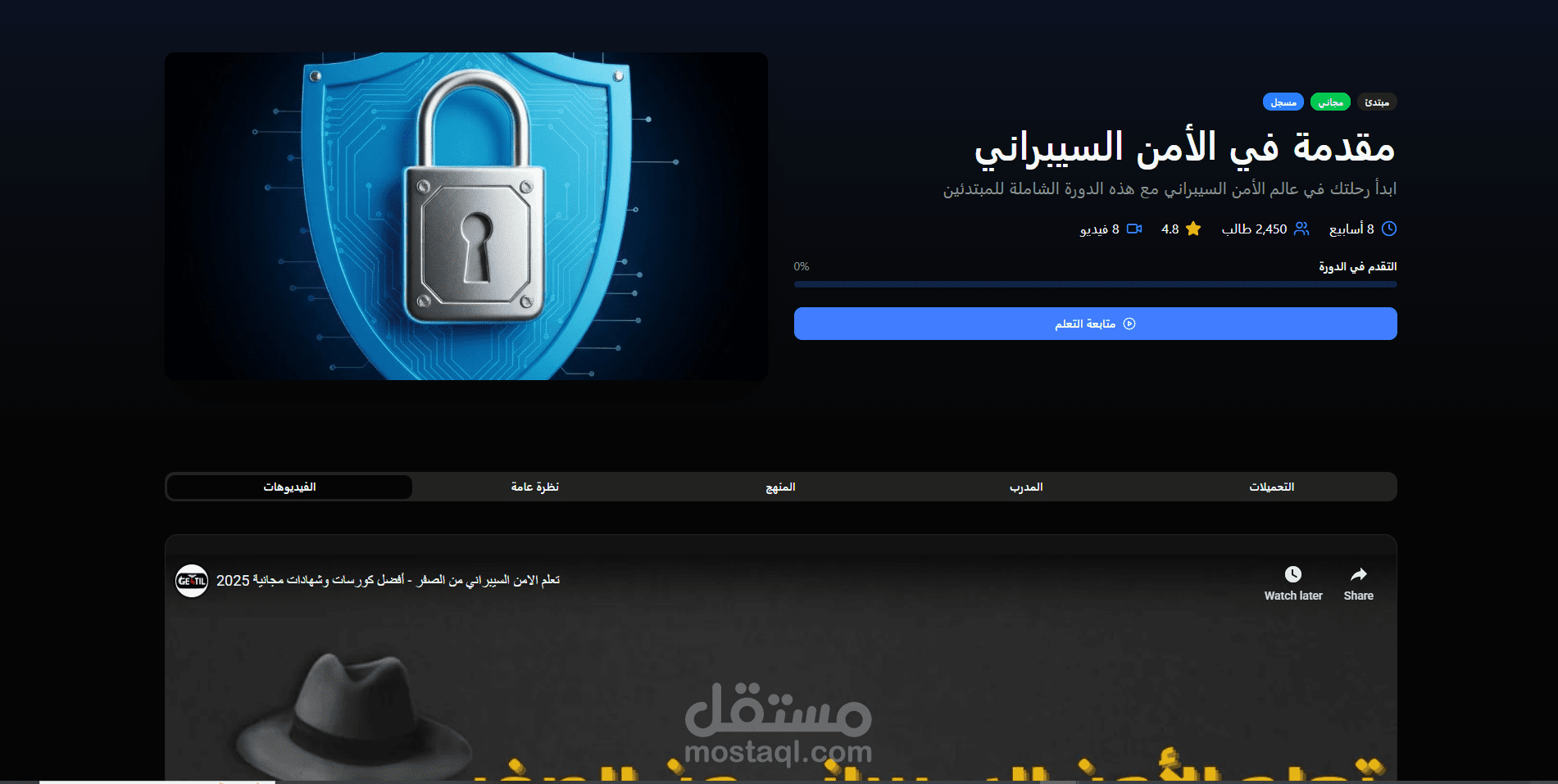Screen dimensions: 1558x784
Task: Show the نظرة عامة tab
Action: [x=535, y=487]
